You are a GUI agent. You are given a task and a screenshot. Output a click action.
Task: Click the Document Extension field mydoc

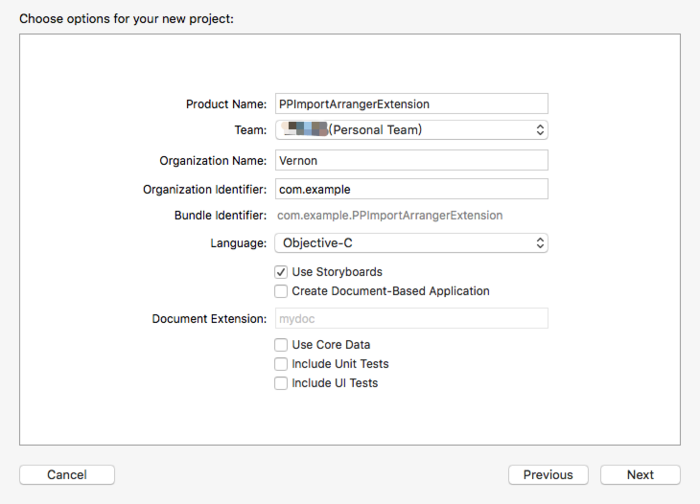(411, 318)
